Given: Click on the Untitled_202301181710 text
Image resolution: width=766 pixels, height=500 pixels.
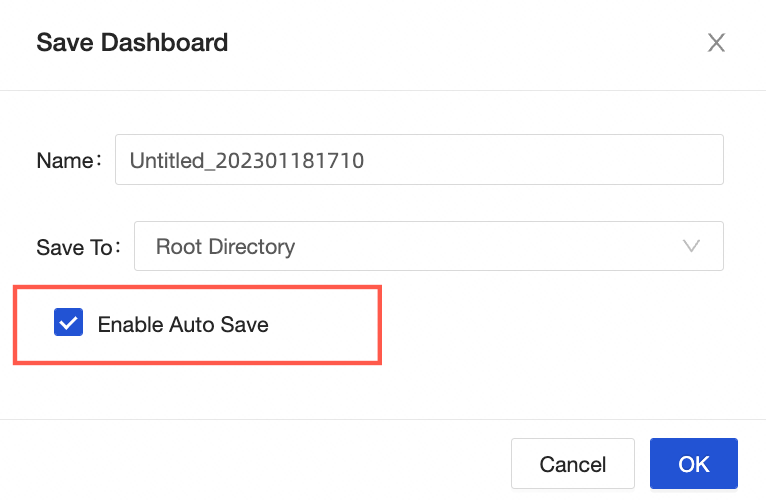Looking at the screenshot, I should pyautogui.click(x=246, y=160).
